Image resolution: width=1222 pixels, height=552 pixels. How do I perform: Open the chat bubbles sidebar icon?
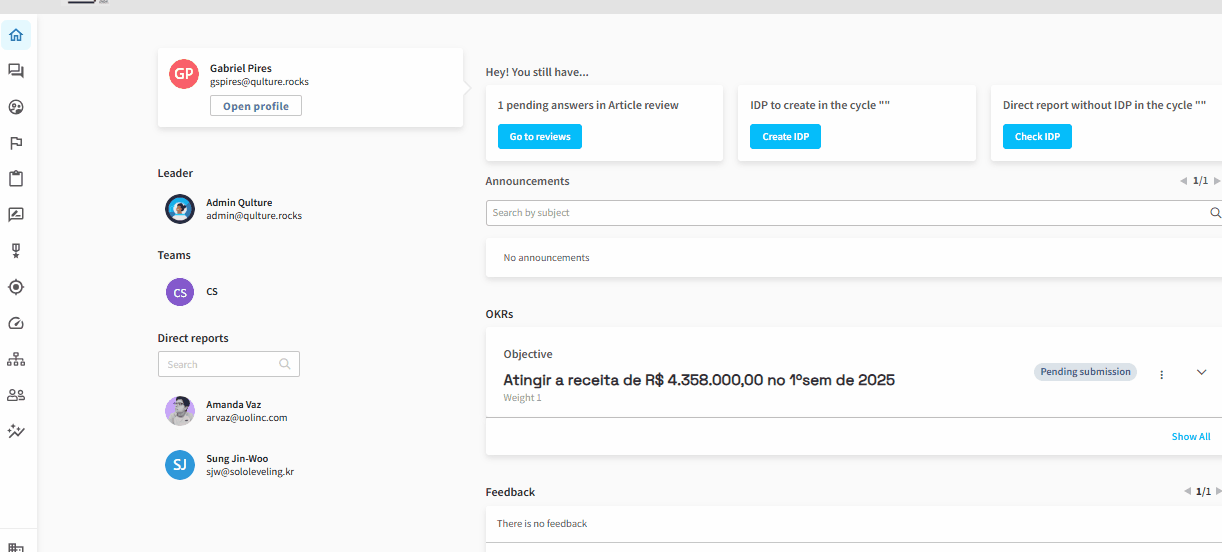pos(16,71)
